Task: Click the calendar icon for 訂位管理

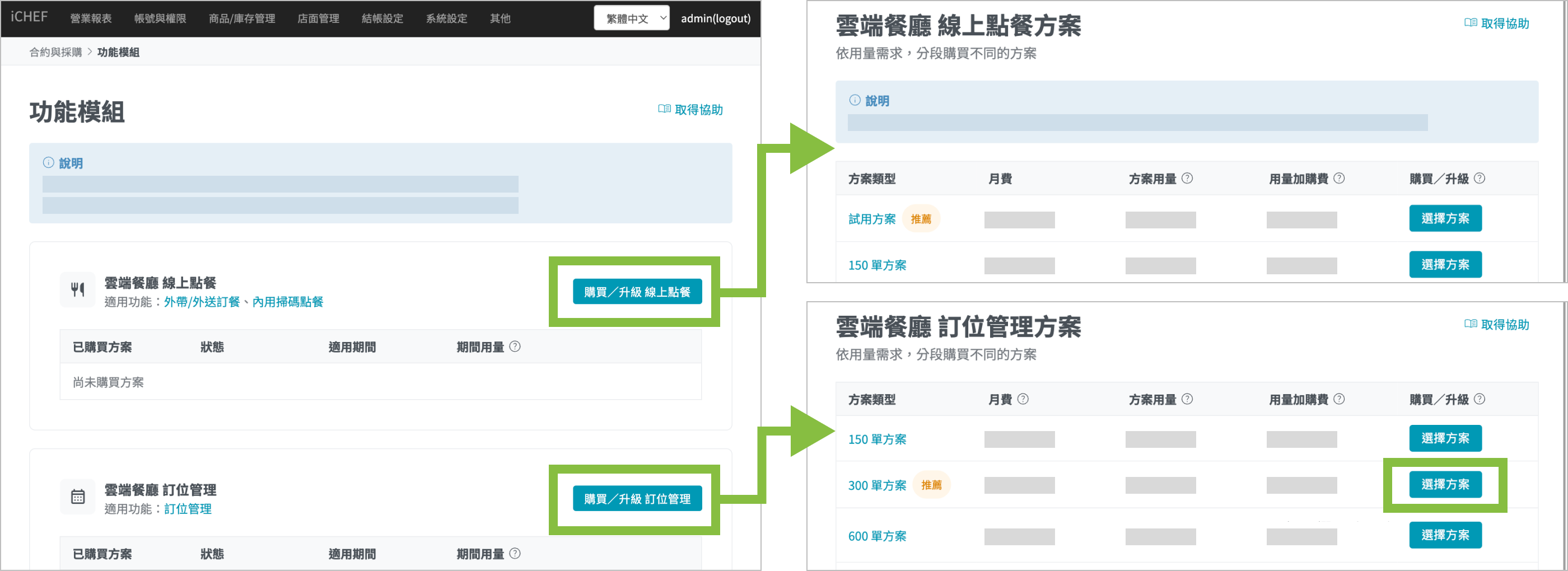Action: (77, 497)
